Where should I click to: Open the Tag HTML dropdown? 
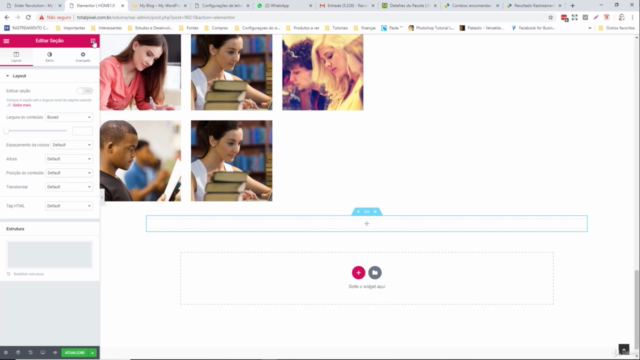69,206
